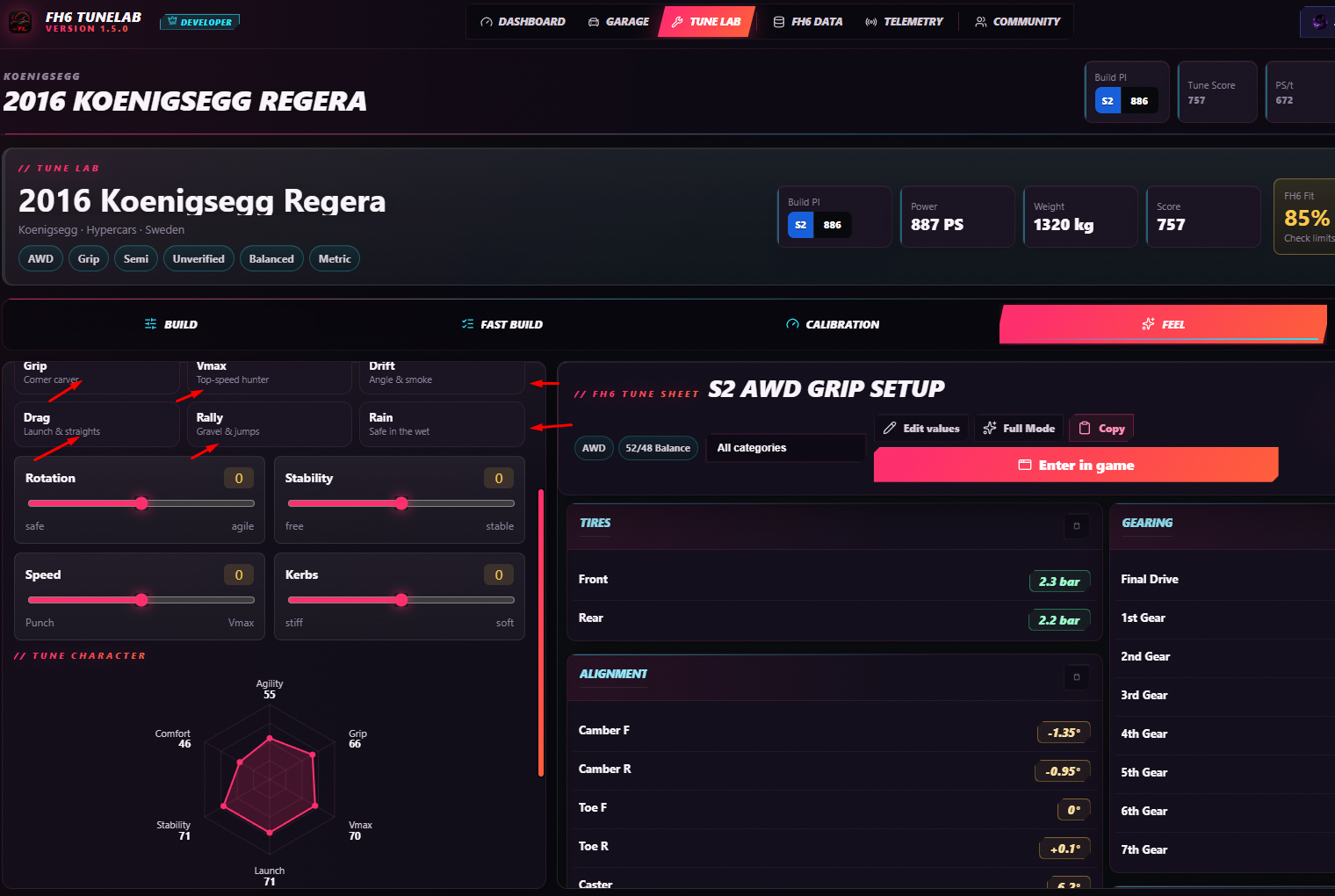Click the Power 887 PS card
This screenshot has width=1335, height=896.
(x=957, y=217)
